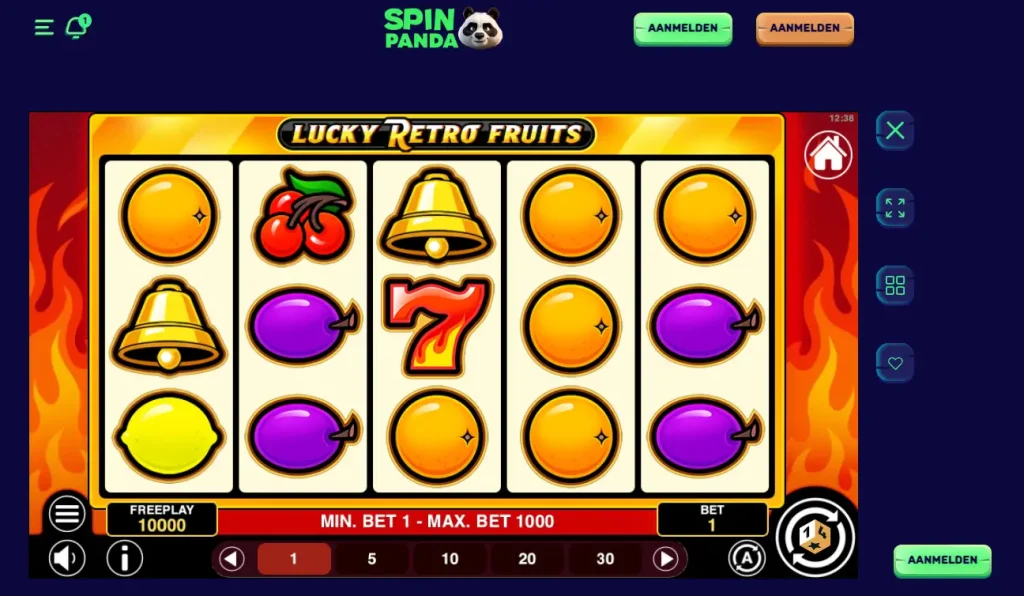This screenshot has width=1024, height=596.
Task: Add game to favorites heart
Action: (x=895, y=363)
